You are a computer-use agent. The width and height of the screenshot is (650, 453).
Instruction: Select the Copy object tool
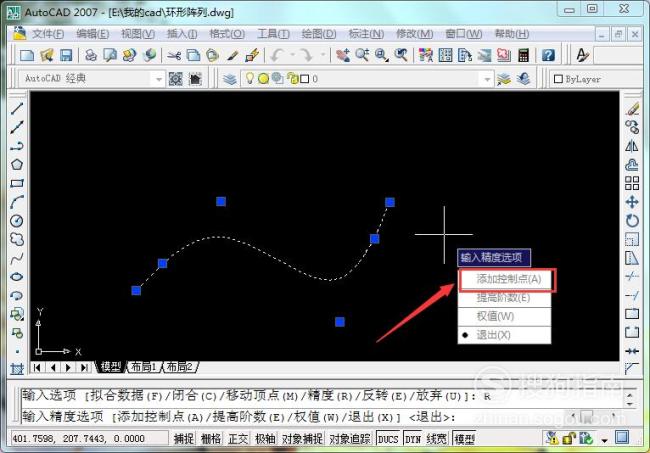pyautogui.click(x=632, y=127)
